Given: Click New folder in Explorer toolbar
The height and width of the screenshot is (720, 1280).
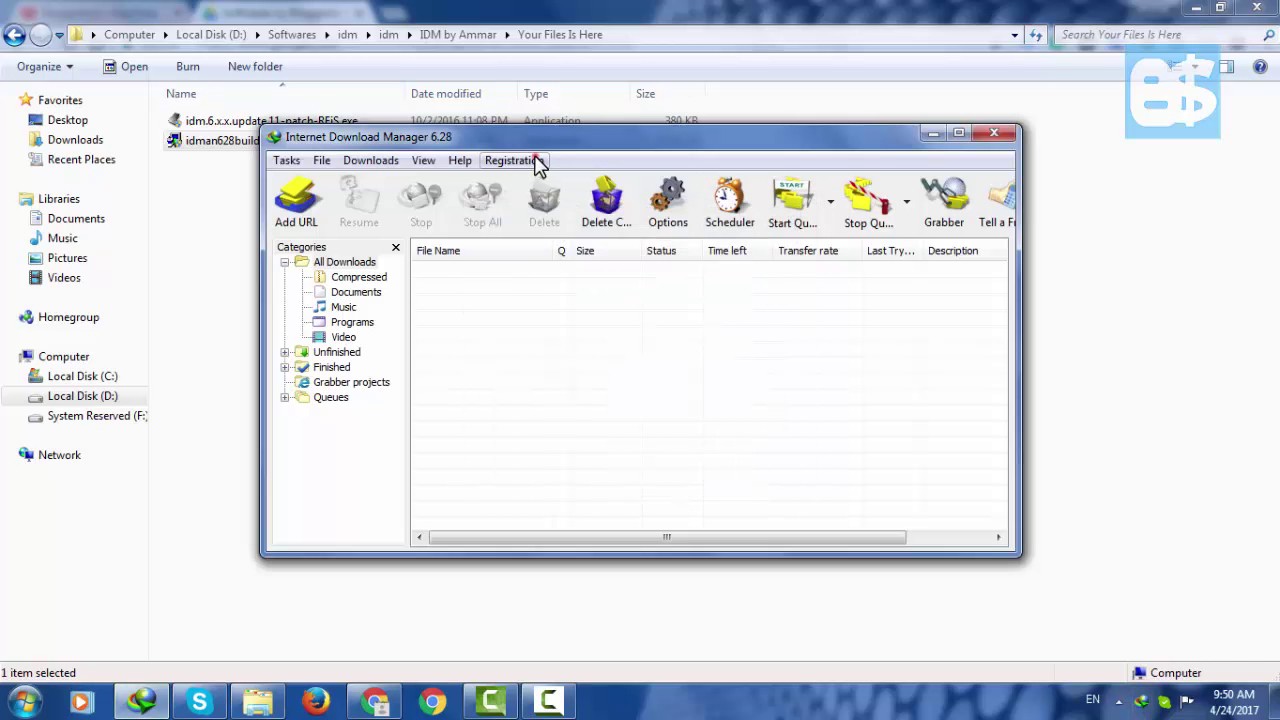Looking at the screenshot, I should pyautogui.click(x=255, y=66).
